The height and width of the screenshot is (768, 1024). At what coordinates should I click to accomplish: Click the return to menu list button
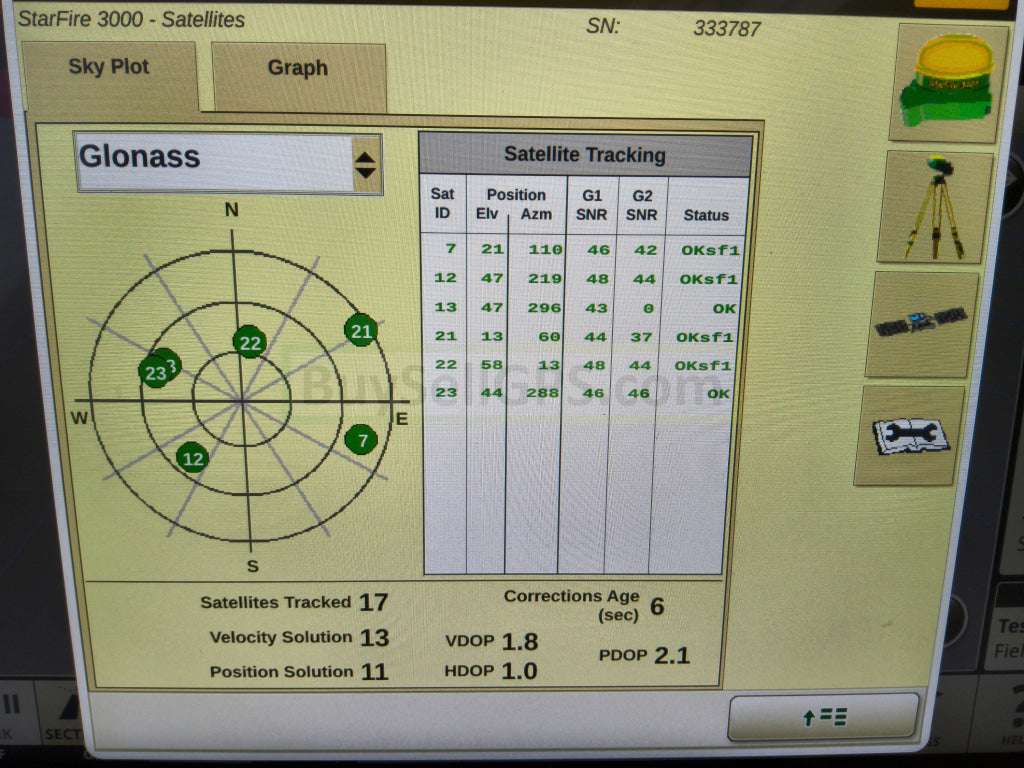click(824, 716)
